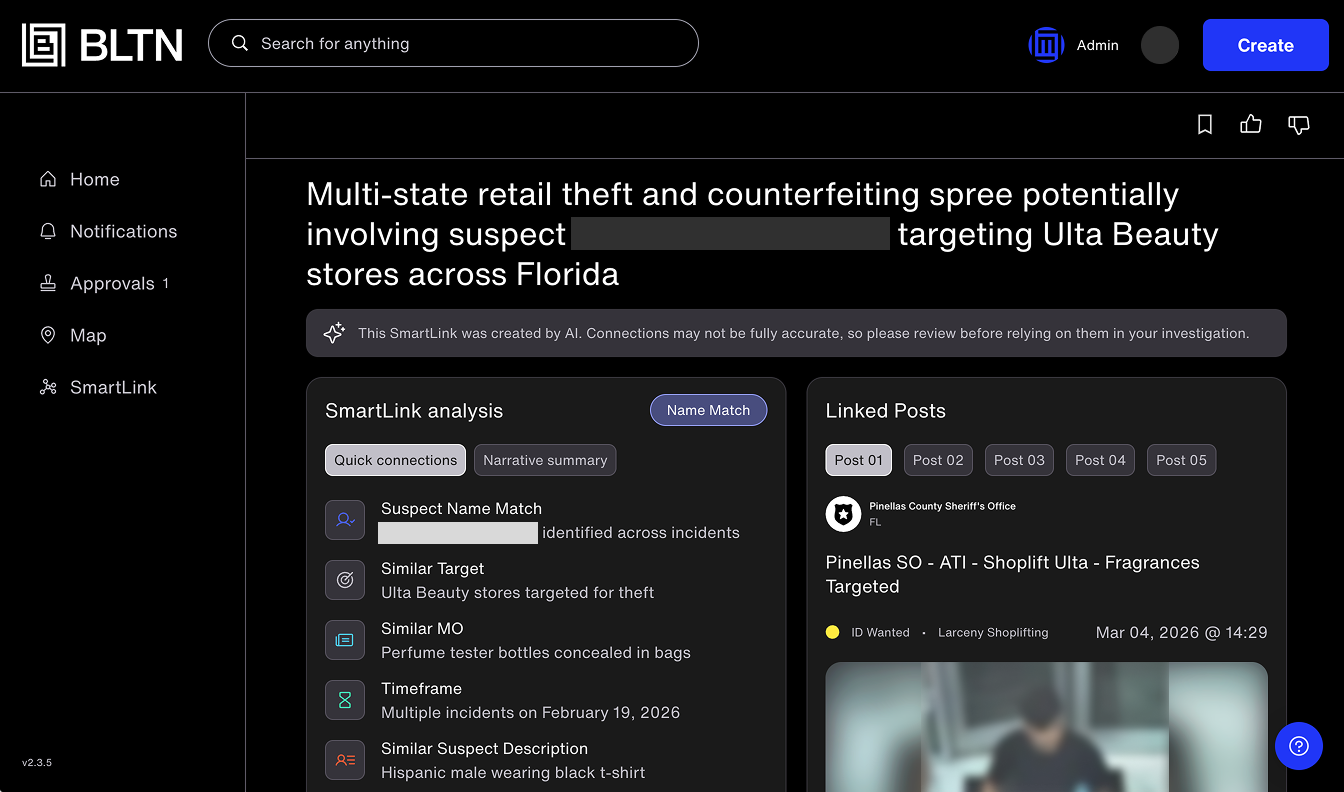
Task: Click the Notifications bell icon
Action: (x=47, y=231)
